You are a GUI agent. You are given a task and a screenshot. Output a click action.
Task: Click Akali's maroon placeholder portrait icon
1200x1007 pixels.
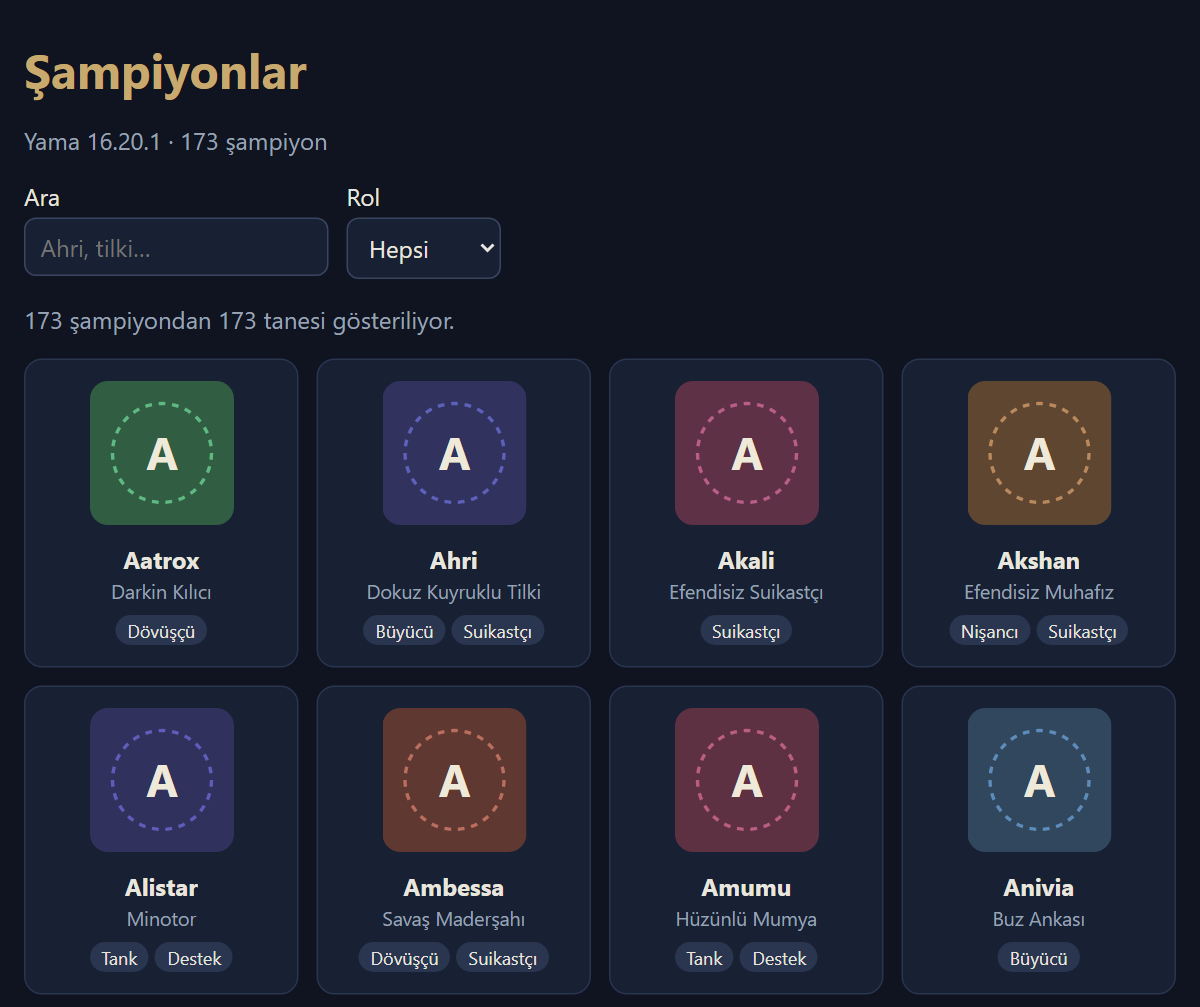click(x=747, y=453)
